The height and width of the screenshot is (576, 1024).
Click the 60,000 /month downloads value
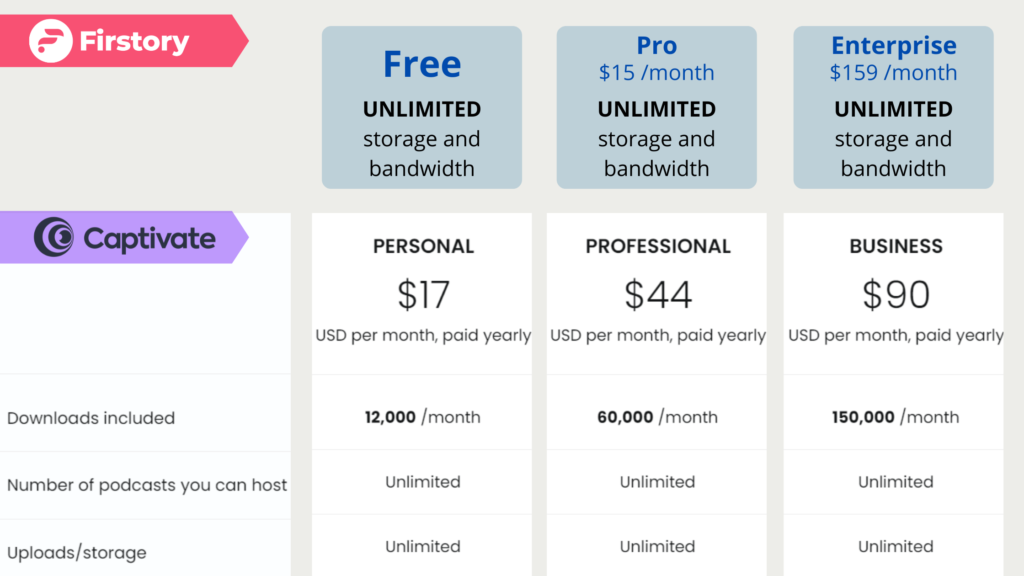(657, 417)
